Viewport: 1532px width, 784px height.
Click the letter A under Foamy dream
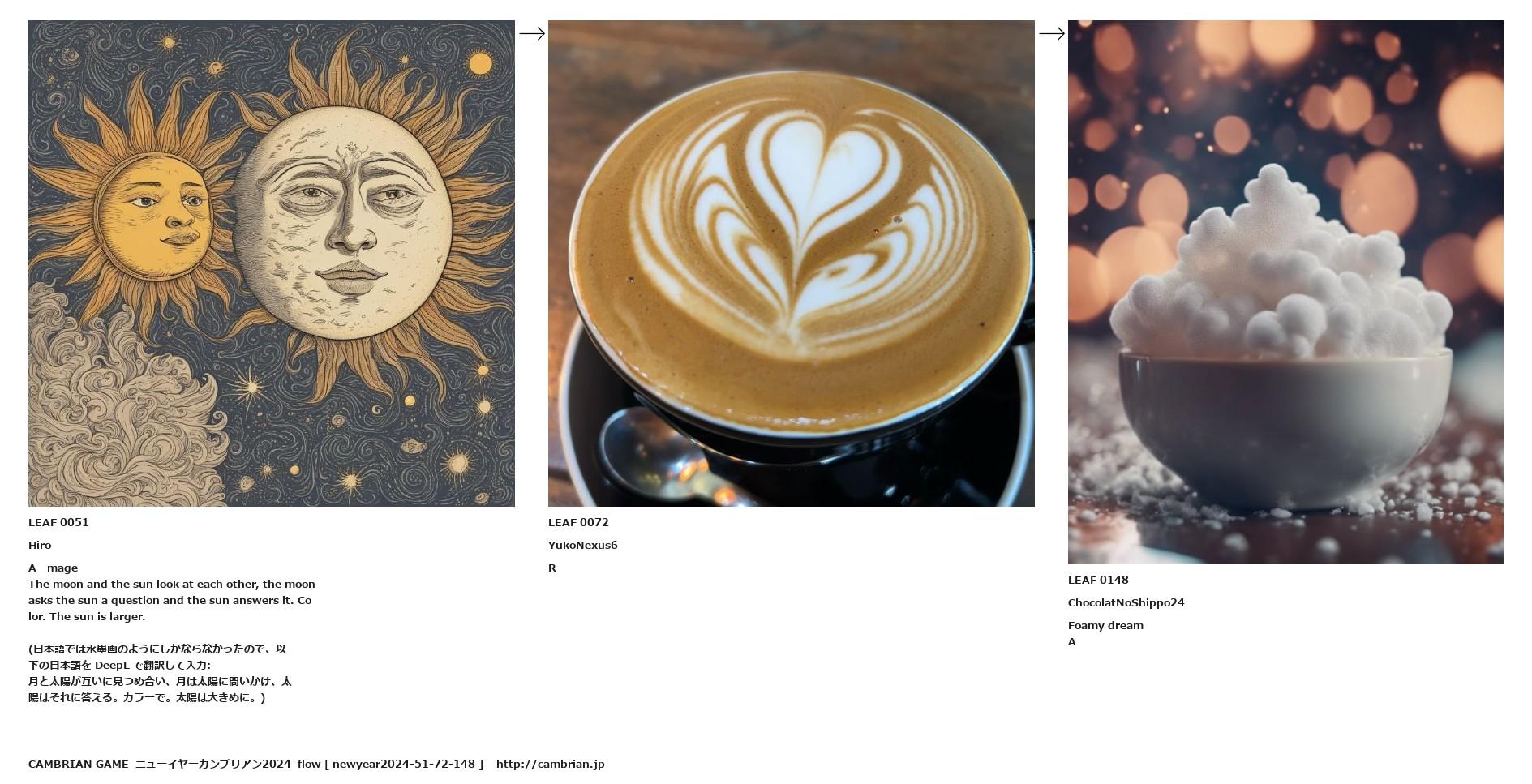tap(1072, 641)
